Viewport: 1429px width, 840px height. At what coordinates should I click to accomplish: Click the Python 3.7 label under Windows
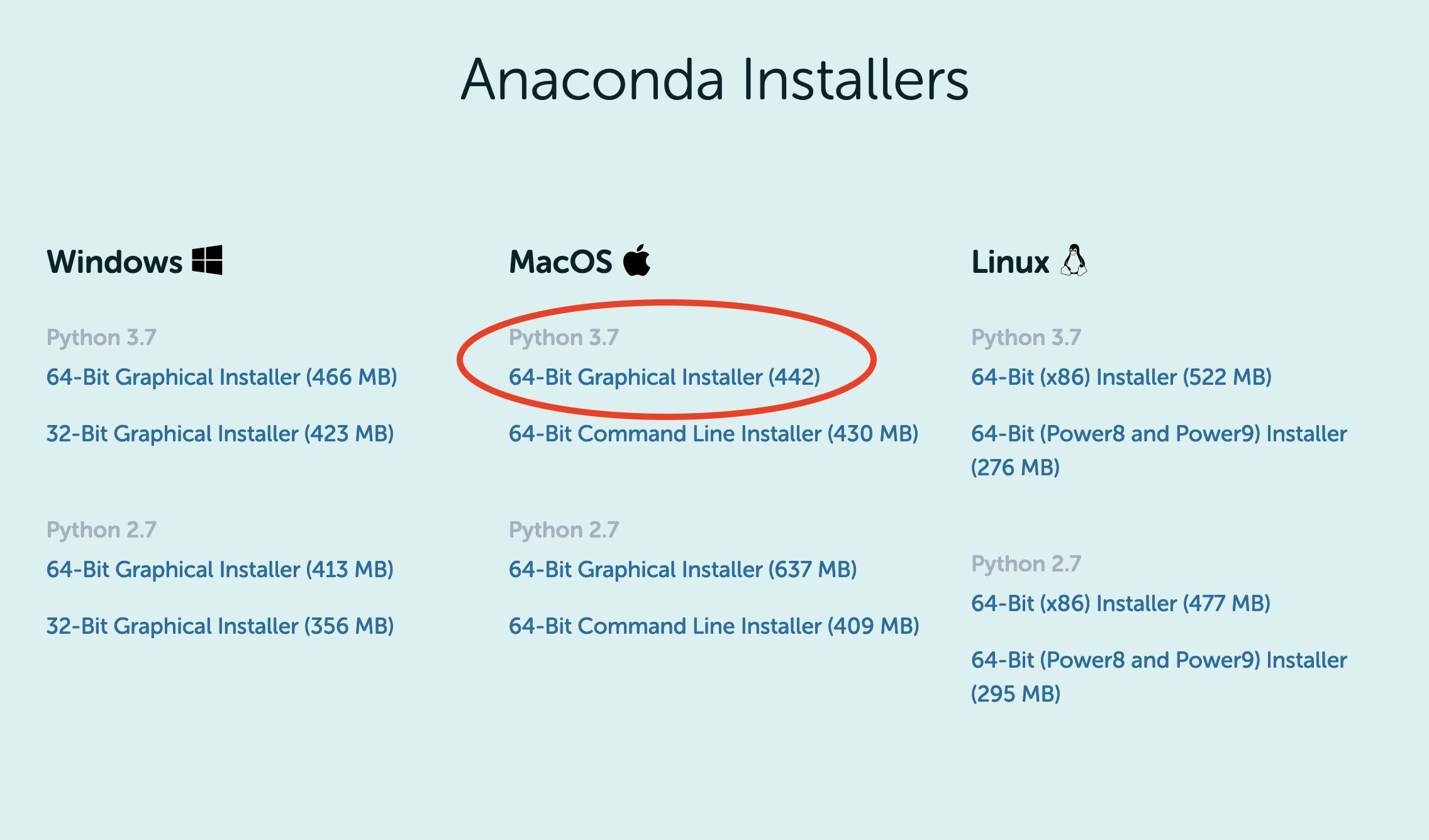(x=101, y=337)
